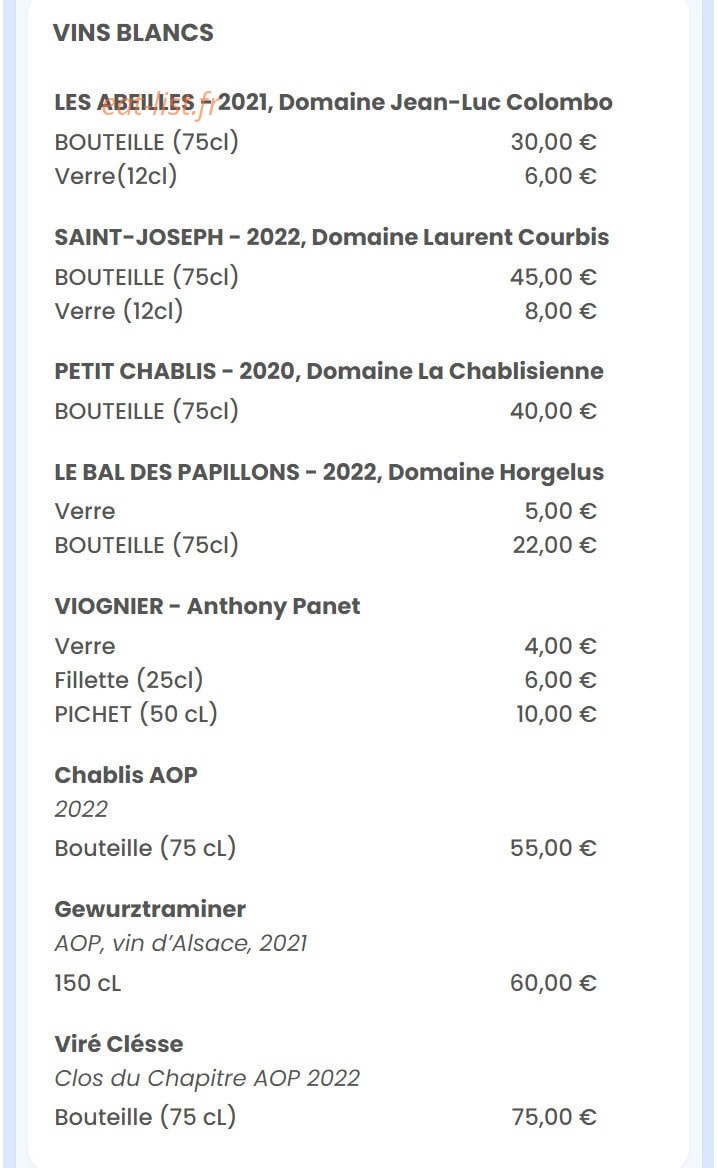Viewport: 718px width, 1168px height.
Task: Choose the 22,00 € BOUTEILLE for Domaine Horgelus
Action: (x=554, y=545)
